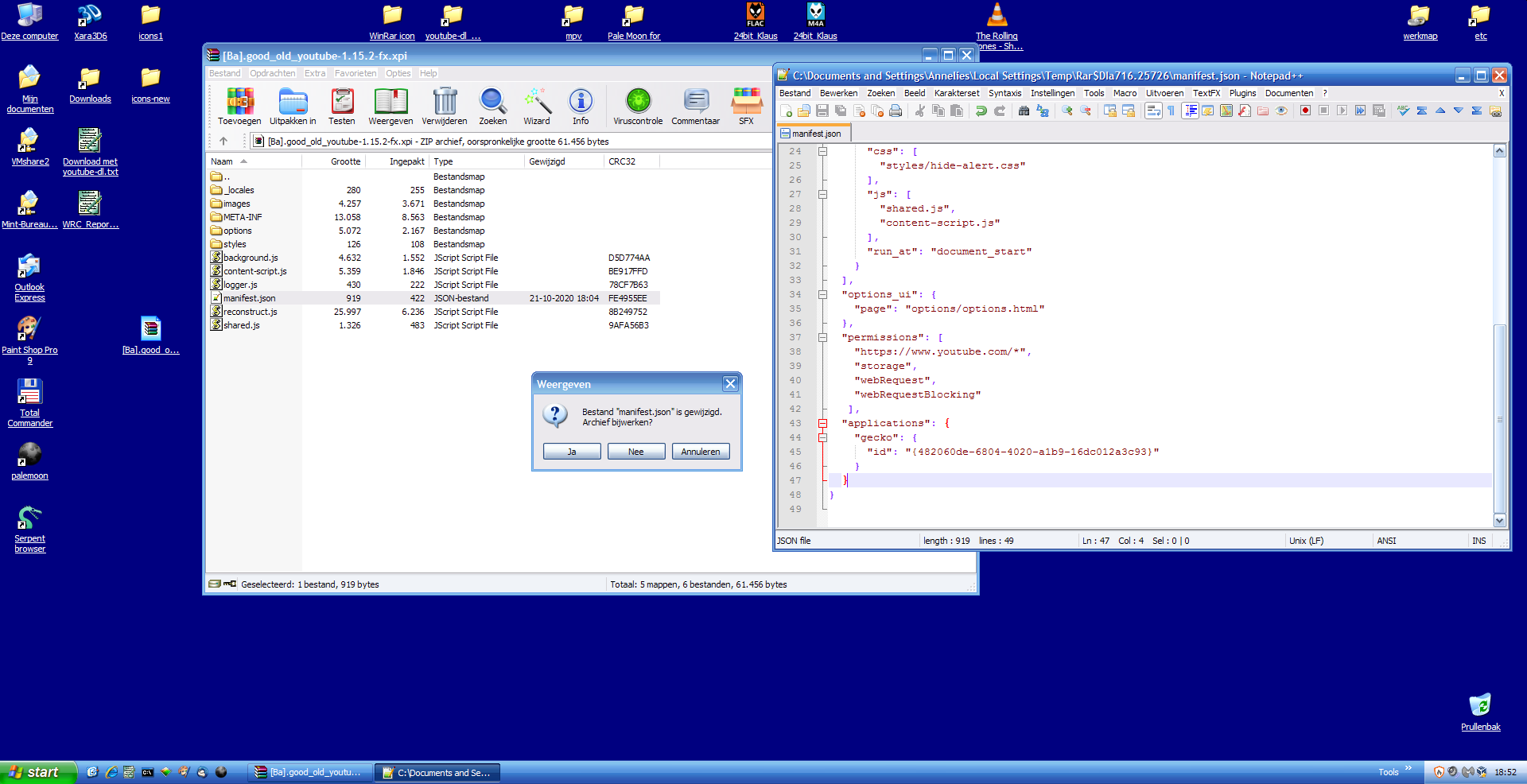Collapse the "js" block at line 27
Screen dimensions: 1527x784
(823, 194)
